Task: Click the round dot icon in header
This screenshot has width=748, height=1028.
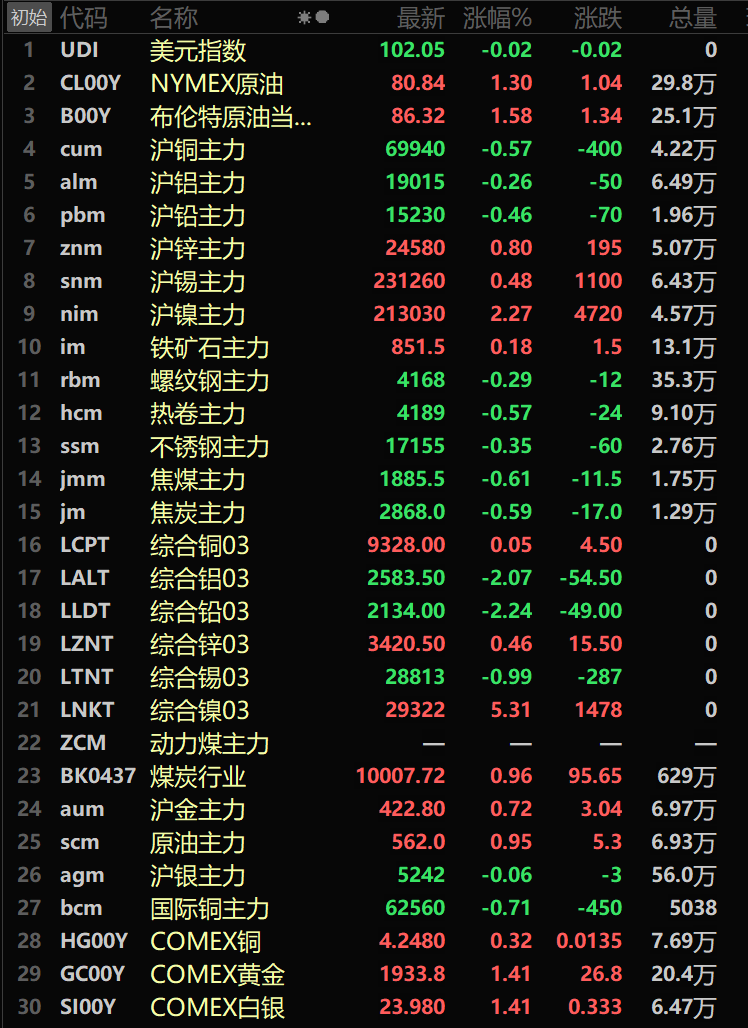Action: click(x=322, y=17)
